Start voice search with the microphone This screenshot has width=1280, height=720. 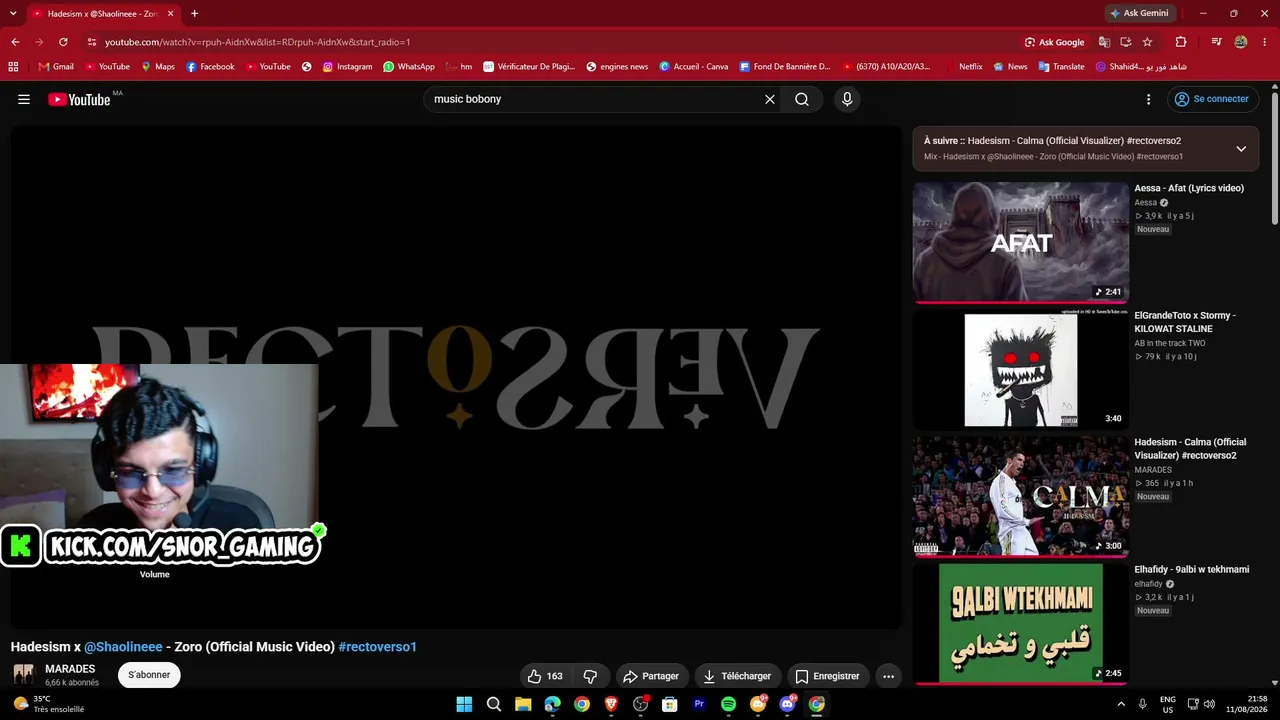coord(847,99)
